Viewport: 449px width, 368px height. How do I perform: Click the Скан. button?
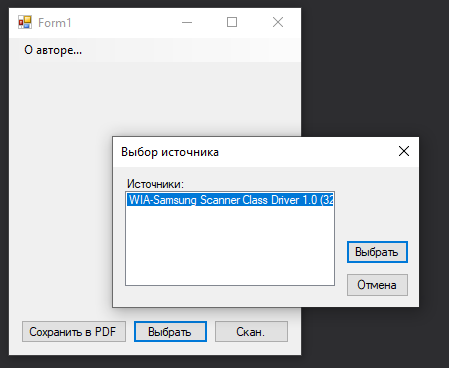click(251, 332)
